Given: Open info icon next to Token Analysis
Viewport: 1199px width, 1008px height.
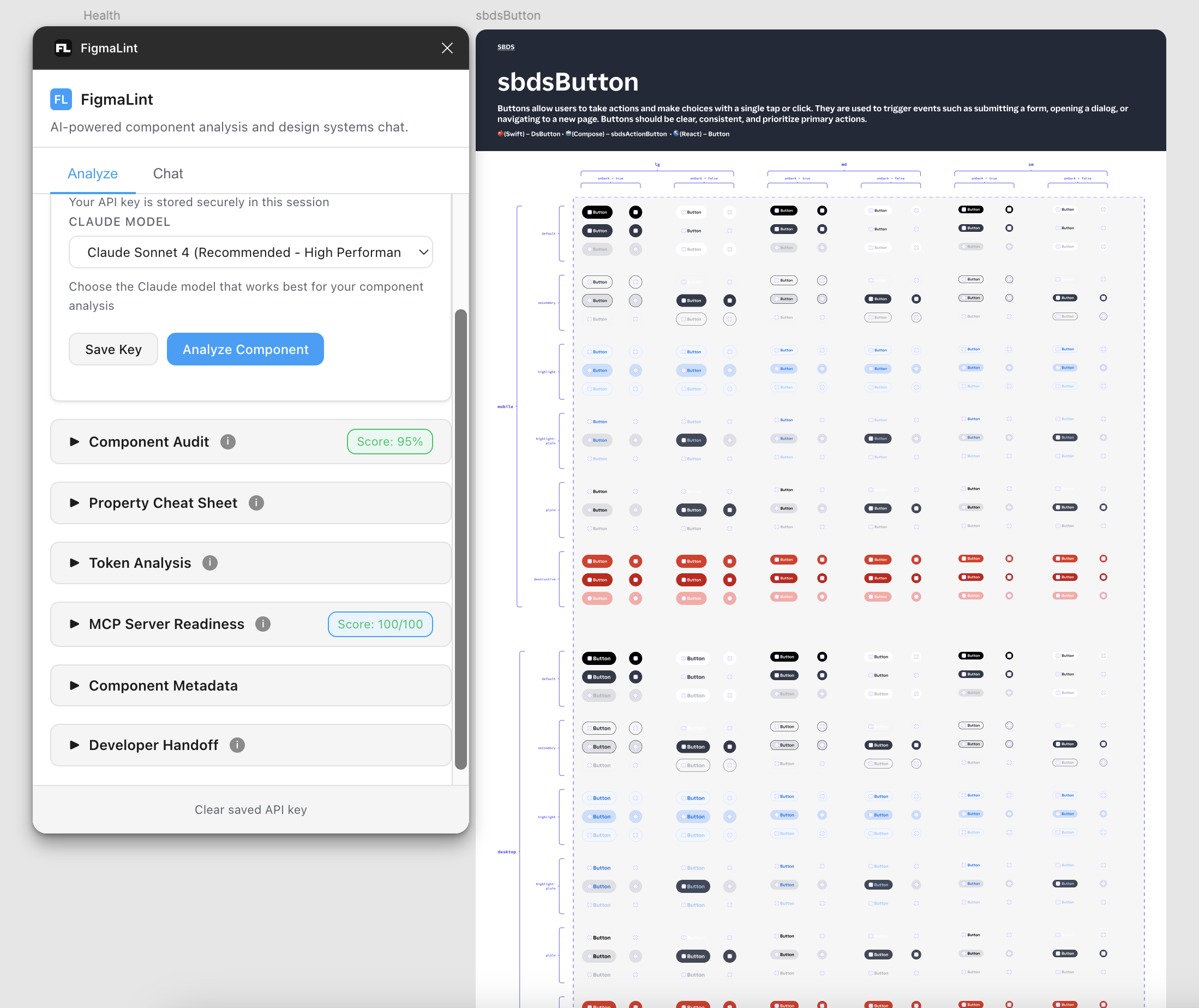Looking at the screenshot, I should click(x=209, y=563).
